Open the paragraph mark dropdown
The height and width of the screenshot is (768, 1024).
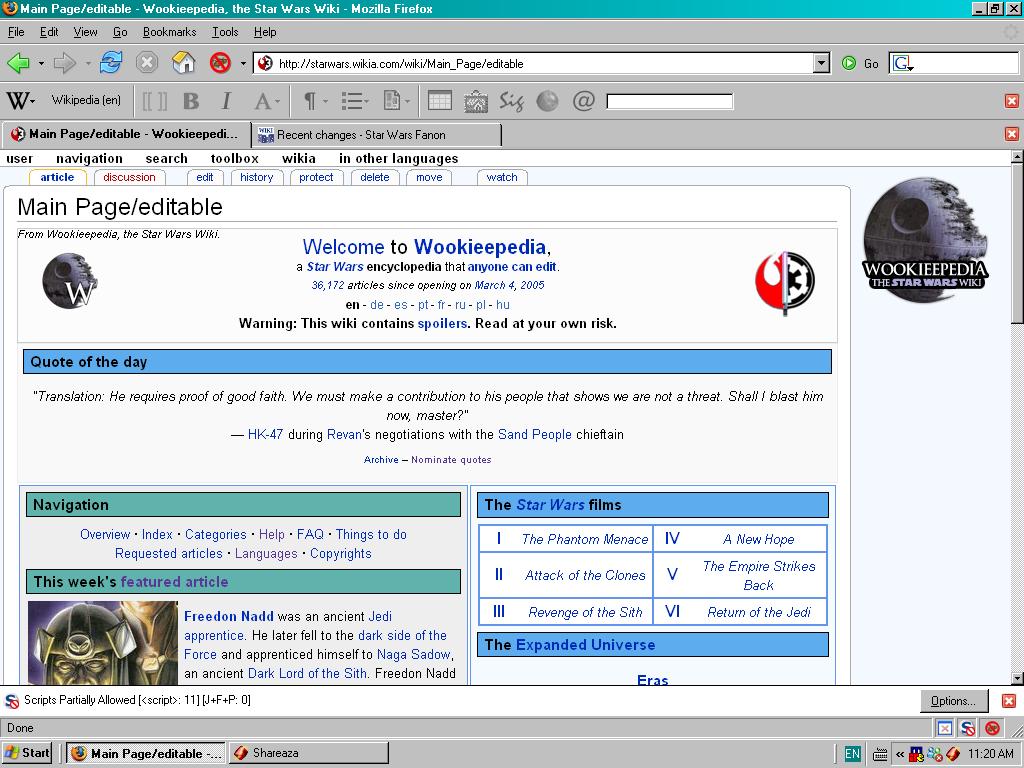point(314,101)
